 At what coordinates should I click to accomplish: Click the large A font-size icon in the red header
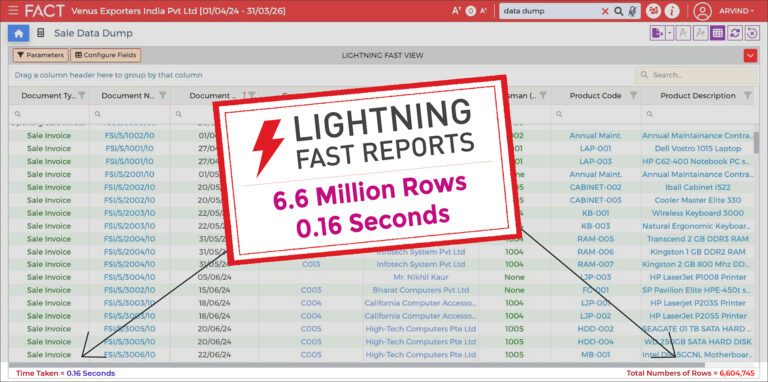456,11
